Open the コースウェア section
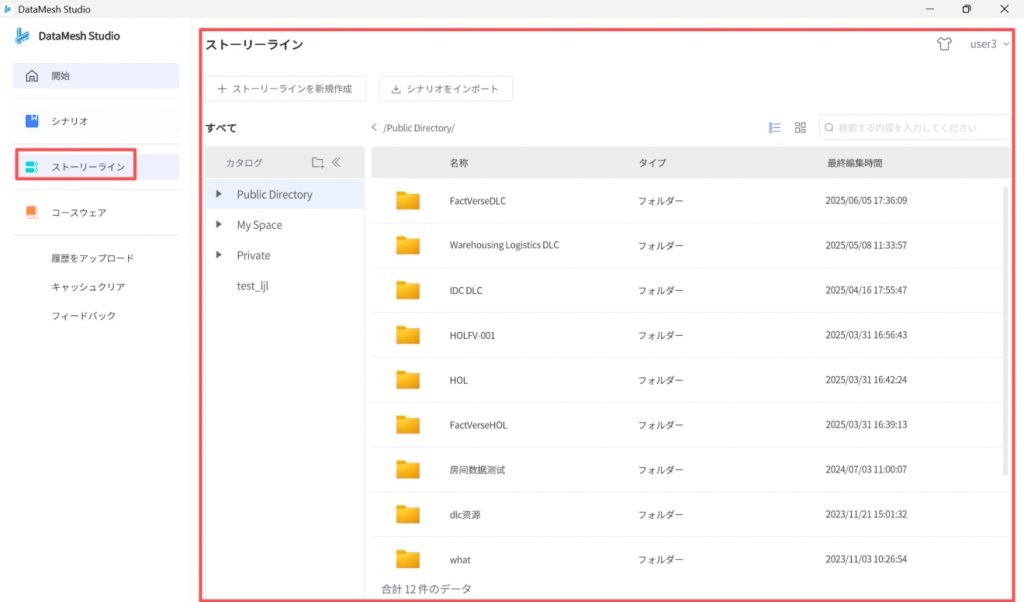Image resolution: width=1024 pixels, height=602 pixels. [x=96, y=212]
